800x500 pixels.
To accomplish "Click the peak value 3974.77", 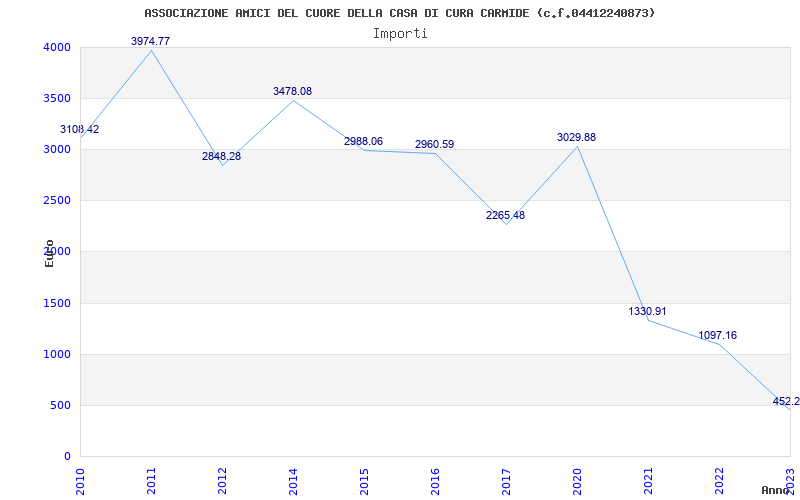I will click(151, 42).
